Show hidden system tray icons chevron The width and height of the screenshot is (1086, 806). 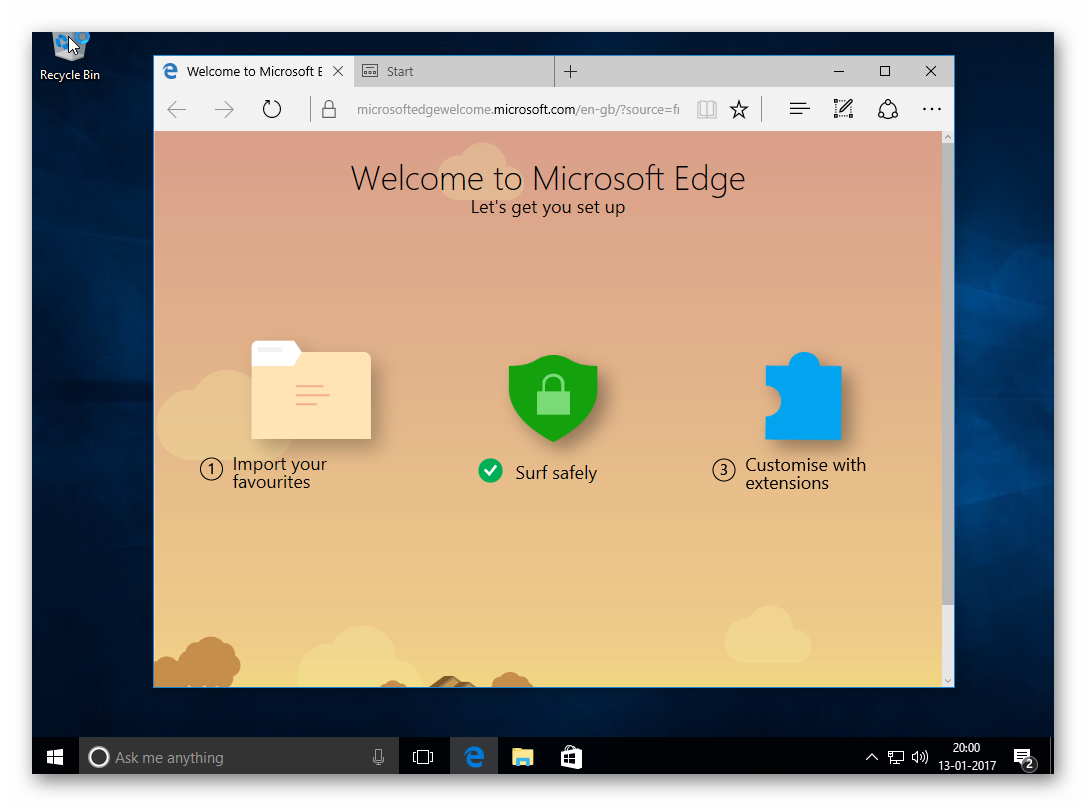click(x=872, y=757)
